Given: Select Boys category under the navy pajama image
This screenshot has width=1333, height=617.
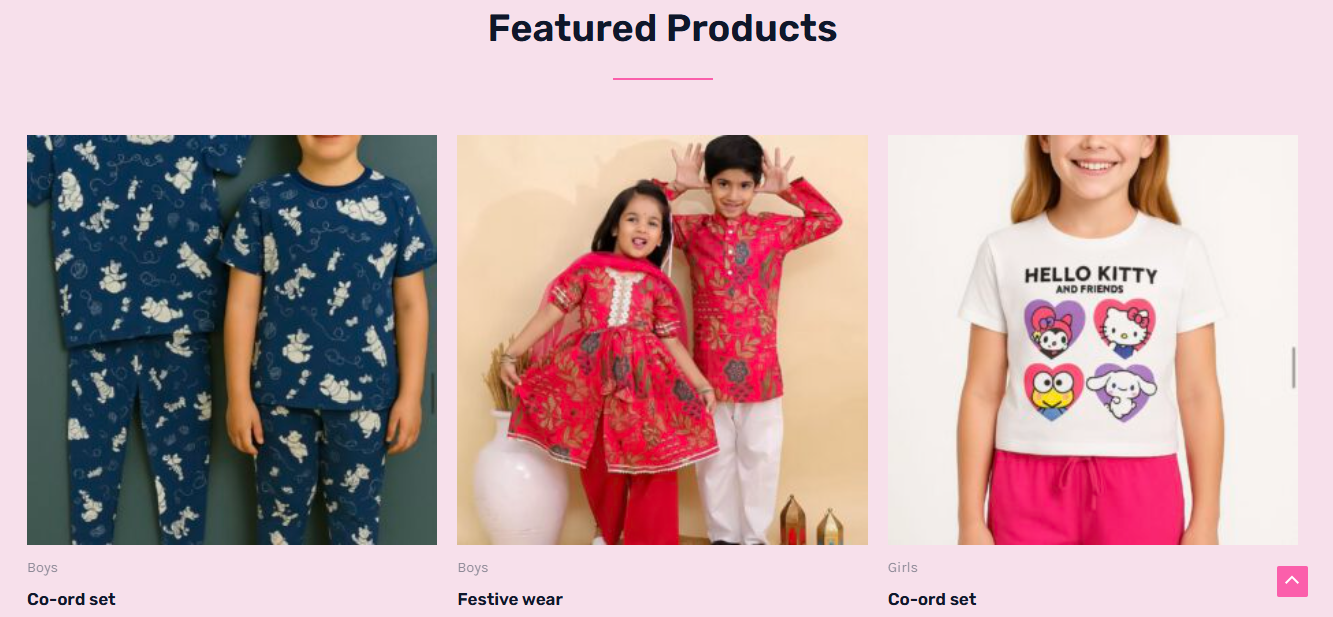Looking at the screenshot, I should point(42,568).
